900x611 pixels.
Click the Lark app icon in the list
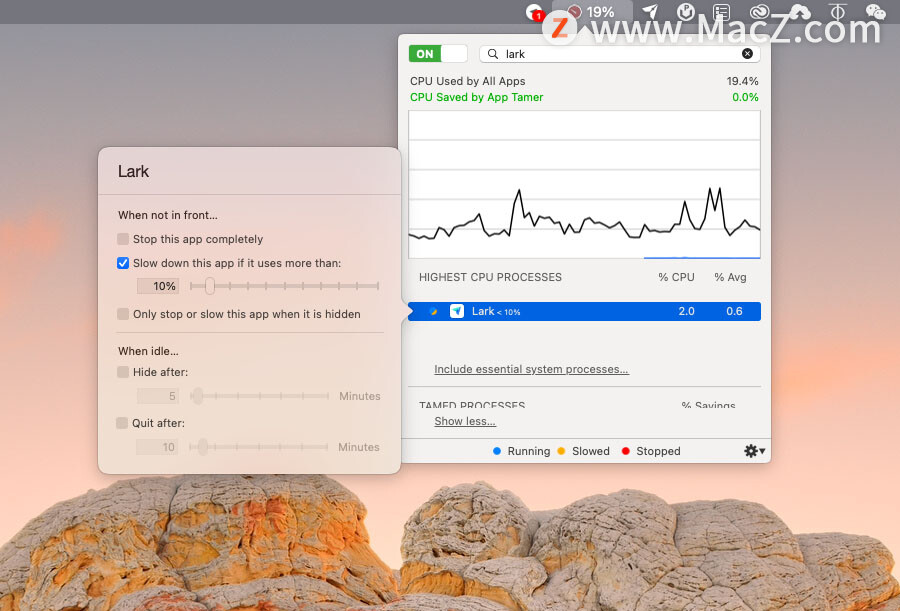[x=457, y=311]
